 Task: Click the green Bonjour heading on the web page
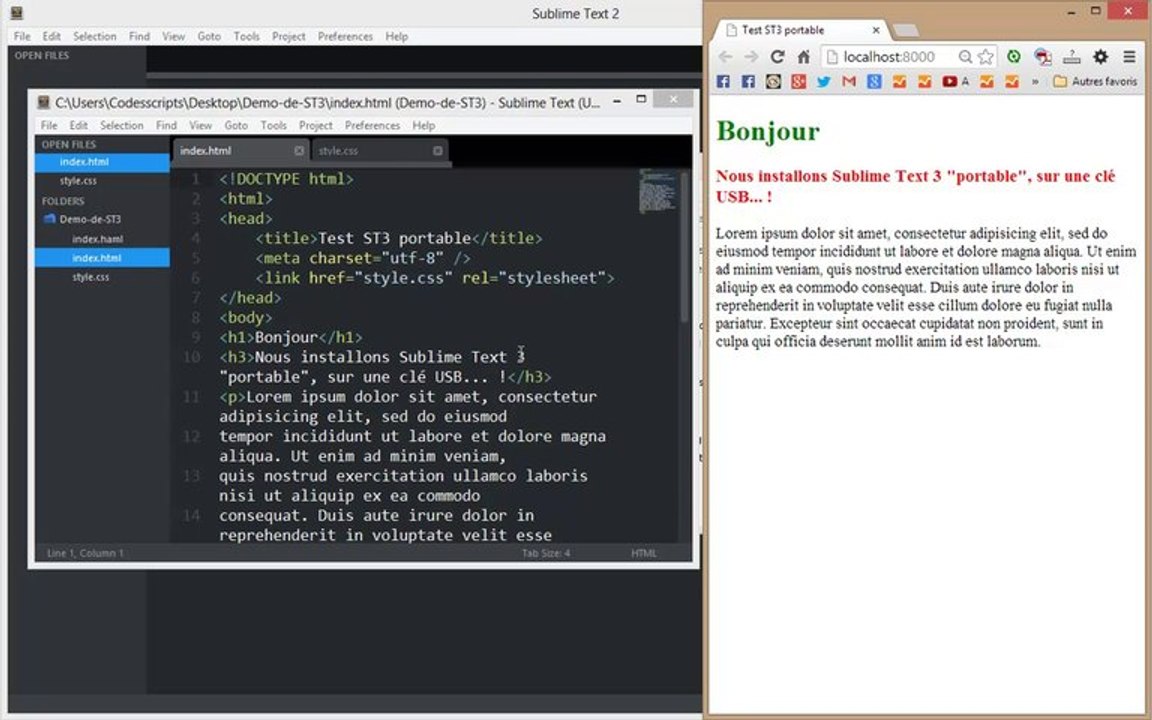pyautogui.click(x=768, y=132)
